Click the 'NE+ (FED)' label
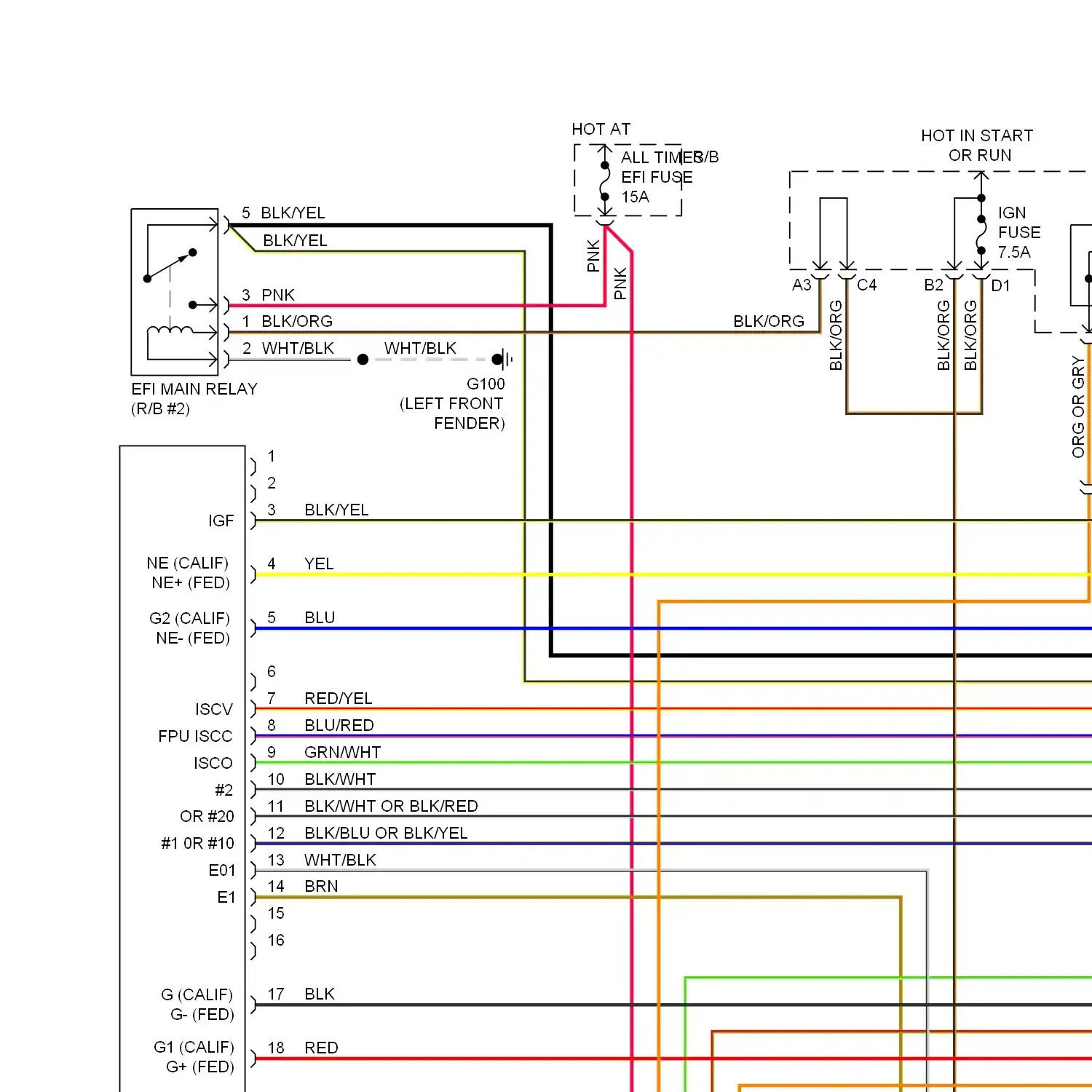Viewport: 1092px width, 1092px height. pyautogui.click(x=191, y=583)
